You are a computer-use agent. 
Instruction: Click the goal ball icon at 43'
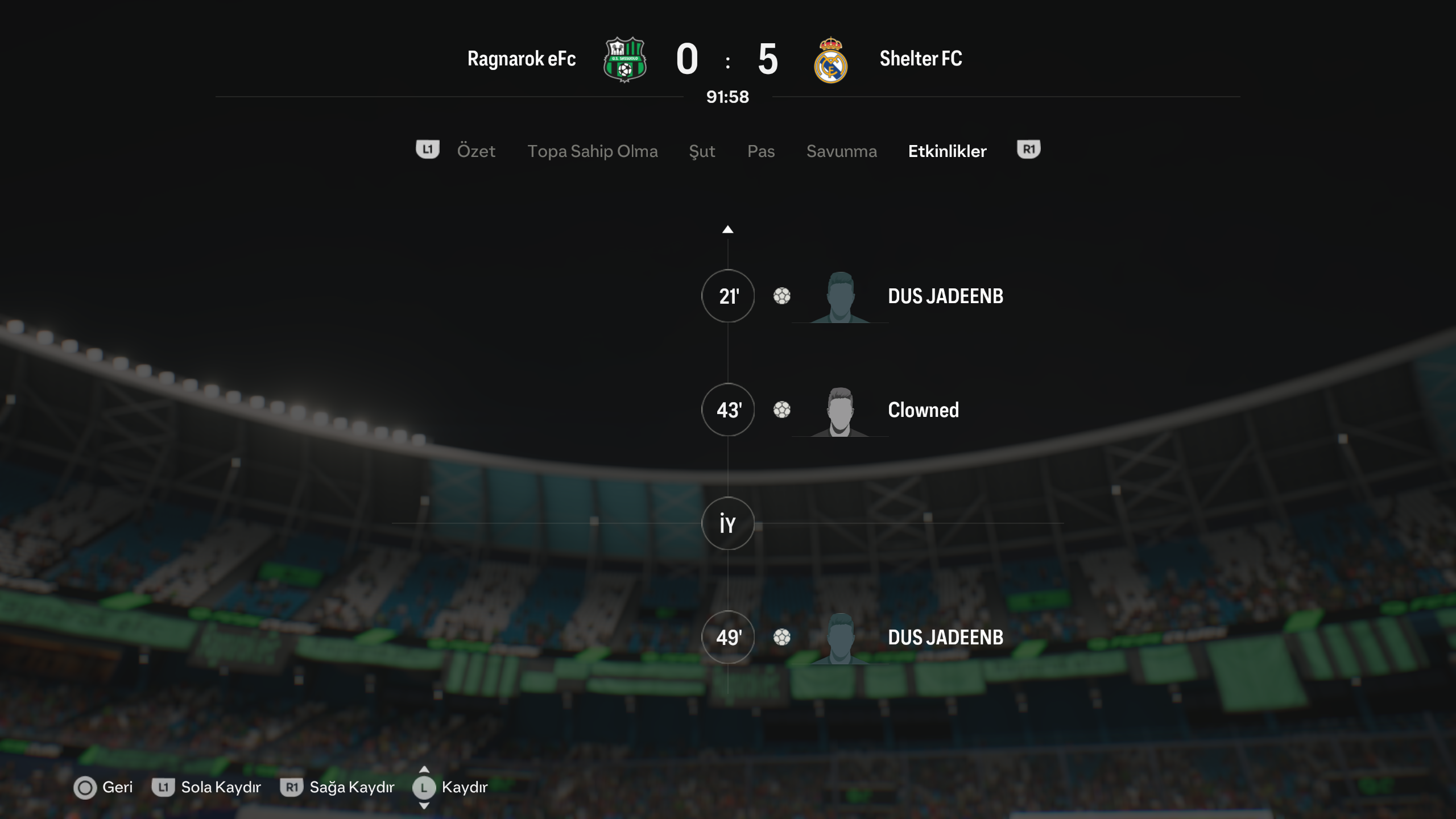pyautogui.click(x=782, y=409)
